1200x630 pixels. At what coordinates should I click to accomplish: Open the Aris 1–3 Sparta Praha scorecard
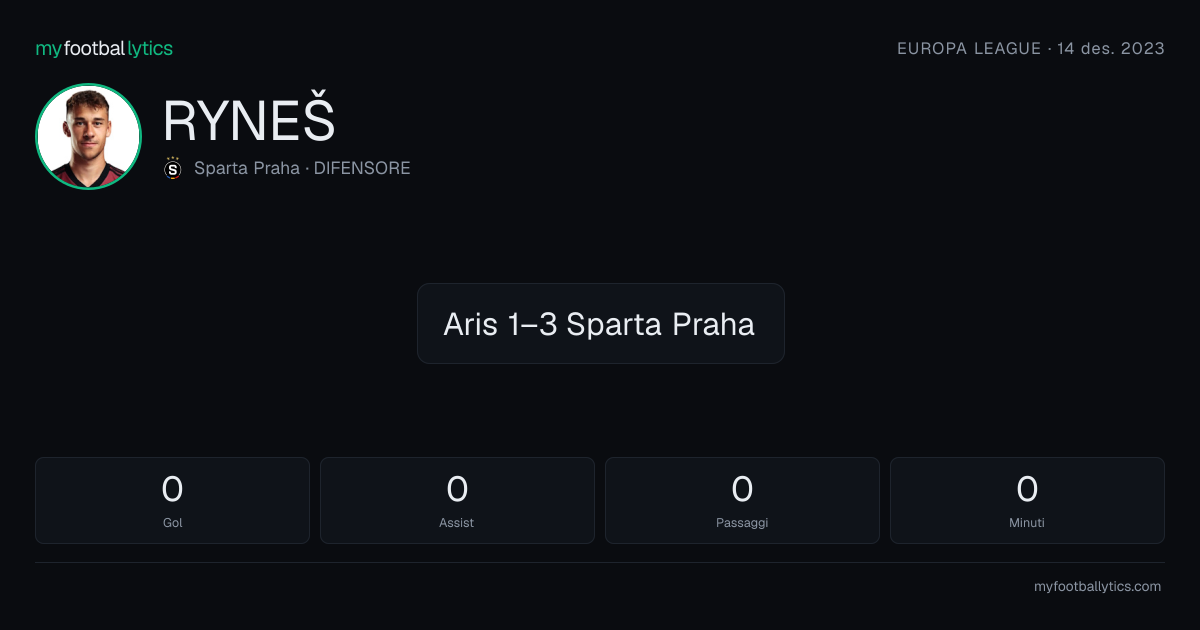[600, 323]
